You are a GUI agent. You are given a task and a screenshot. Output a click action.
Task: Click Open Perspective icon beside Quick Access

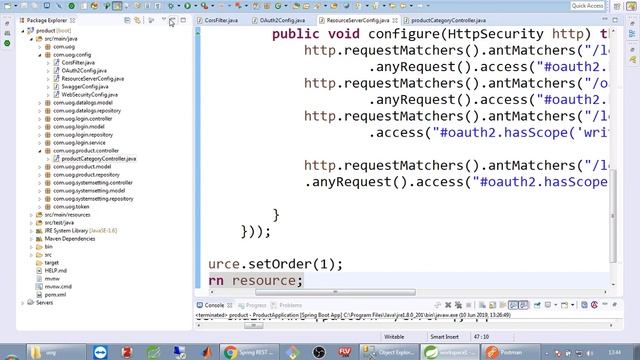pos(617,6)
